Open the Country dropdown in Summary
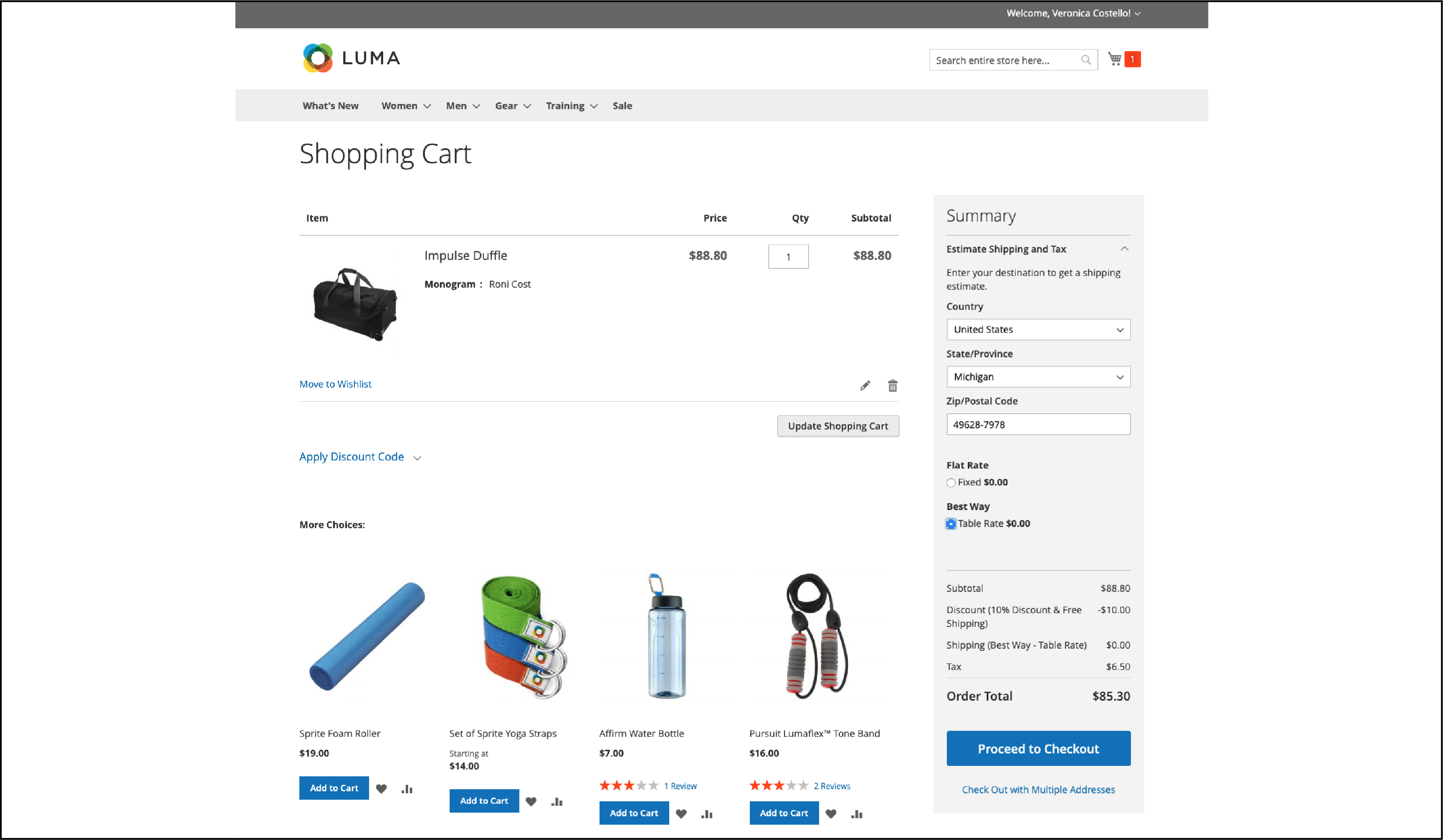The height and width of the screenshot is (840, 1444). (x=1038, y=329)
